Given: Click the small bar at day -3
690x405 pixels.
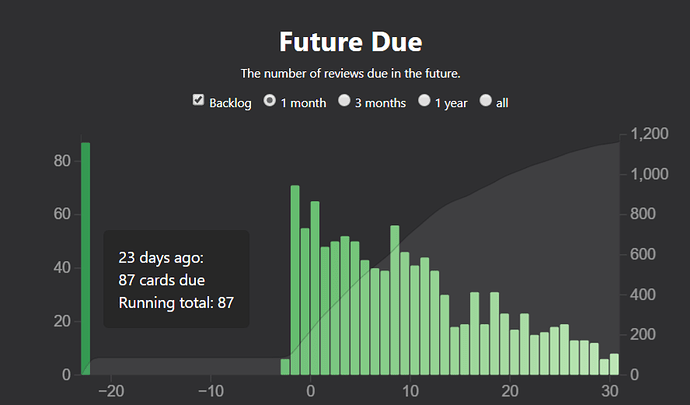Looking at the screenshot, I should pyautogui.click(x=285, y=367).
